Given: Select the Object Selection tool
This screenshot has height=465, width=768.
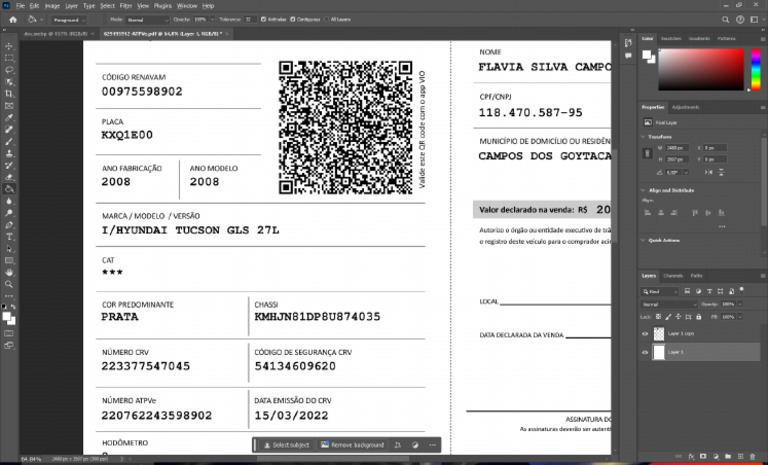Looking at the screenshot, I should [x=9, y=82].
